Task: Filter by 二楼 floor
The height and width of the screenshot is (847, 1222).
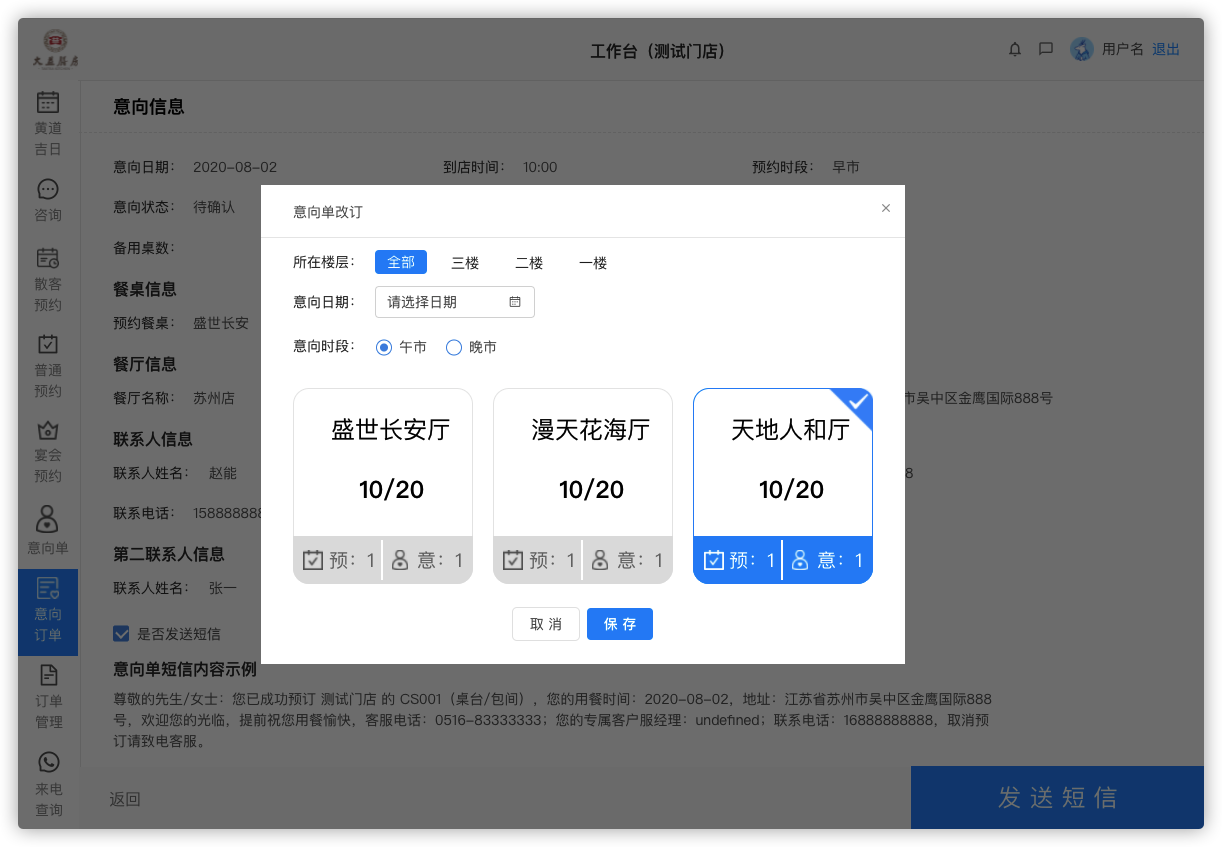Action: (529, 263)
